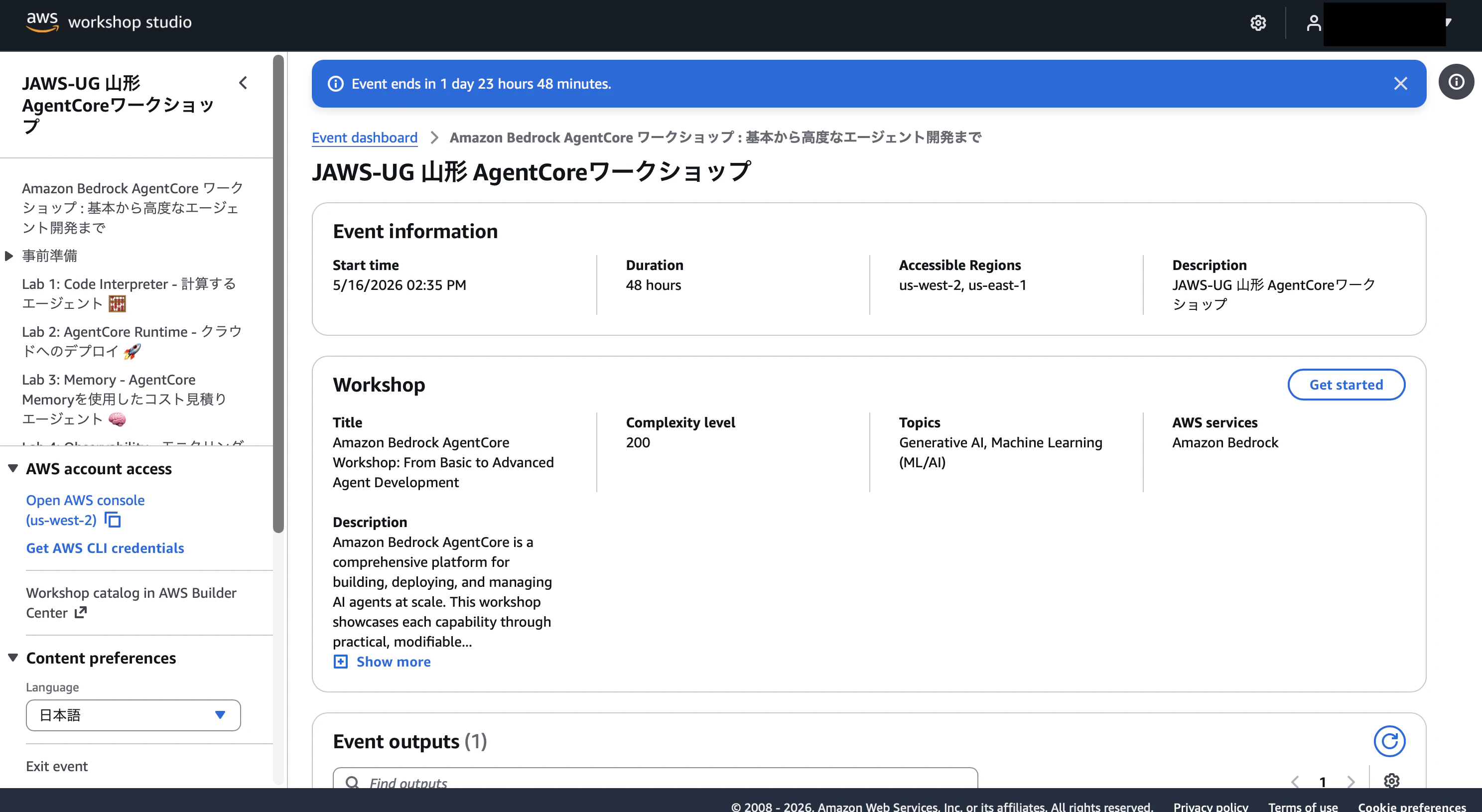Viewport: 1482px width, 812px height.
Task: Click the Complexity level value 200
Action: pyautogui.click(x=638, y=442)
